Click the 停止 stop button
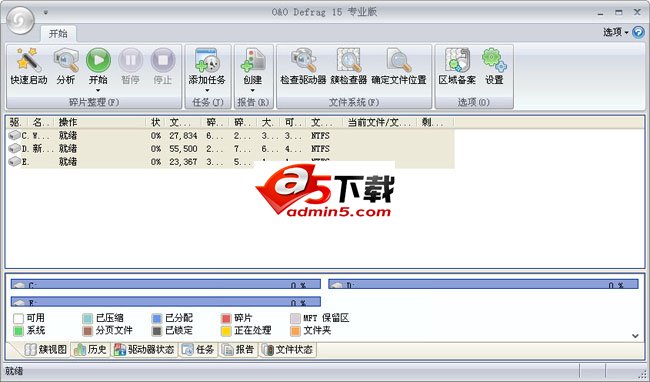 pyautogui.click(x=163, y=66)
